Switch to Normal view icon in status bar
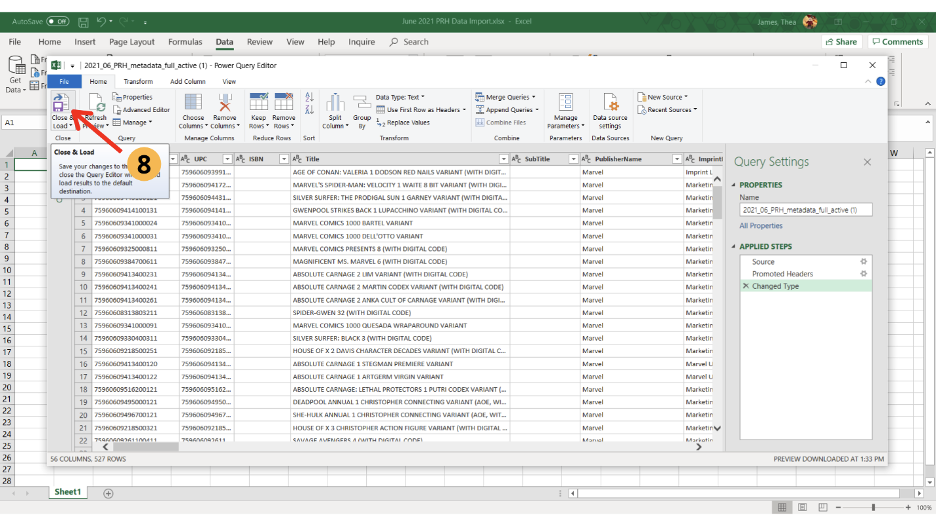Image resolution: width=936 pixels, height=526 pixels. (x=781, y=507)
